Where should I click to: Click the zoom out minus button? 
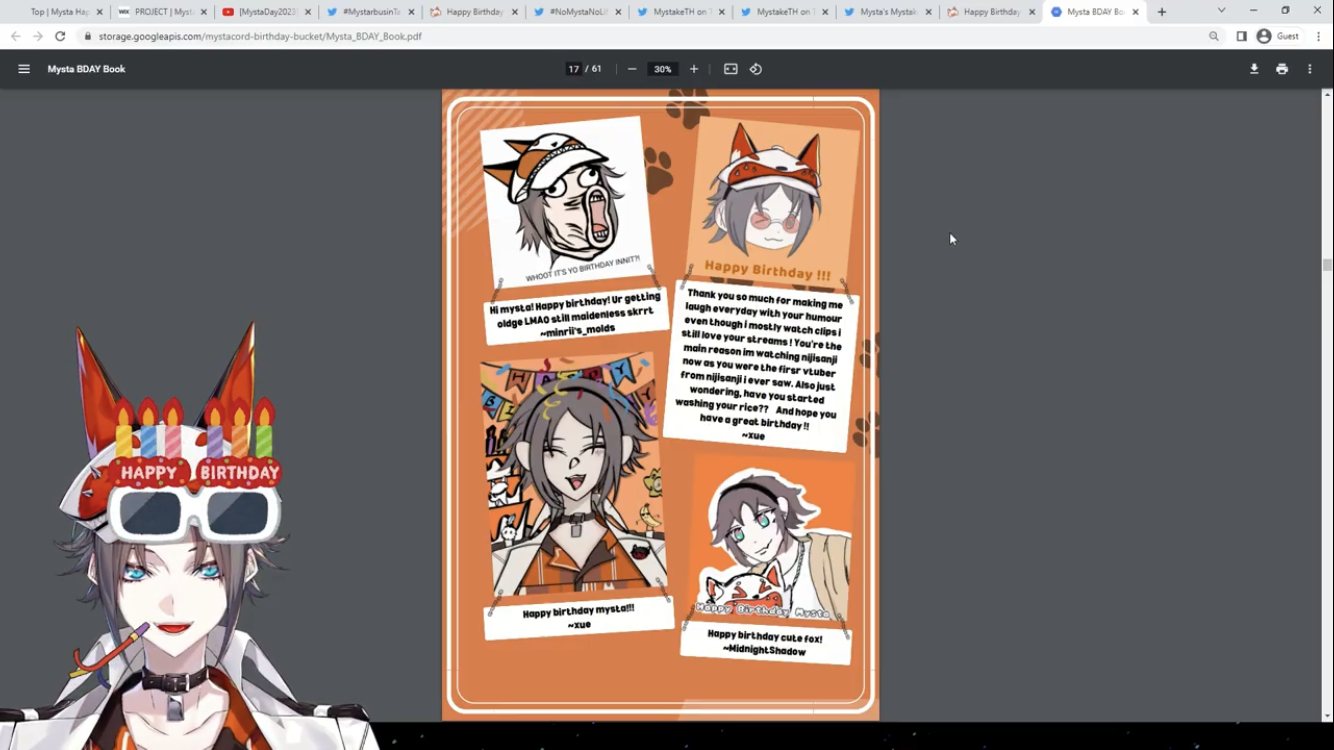click(x=632, y=69)
